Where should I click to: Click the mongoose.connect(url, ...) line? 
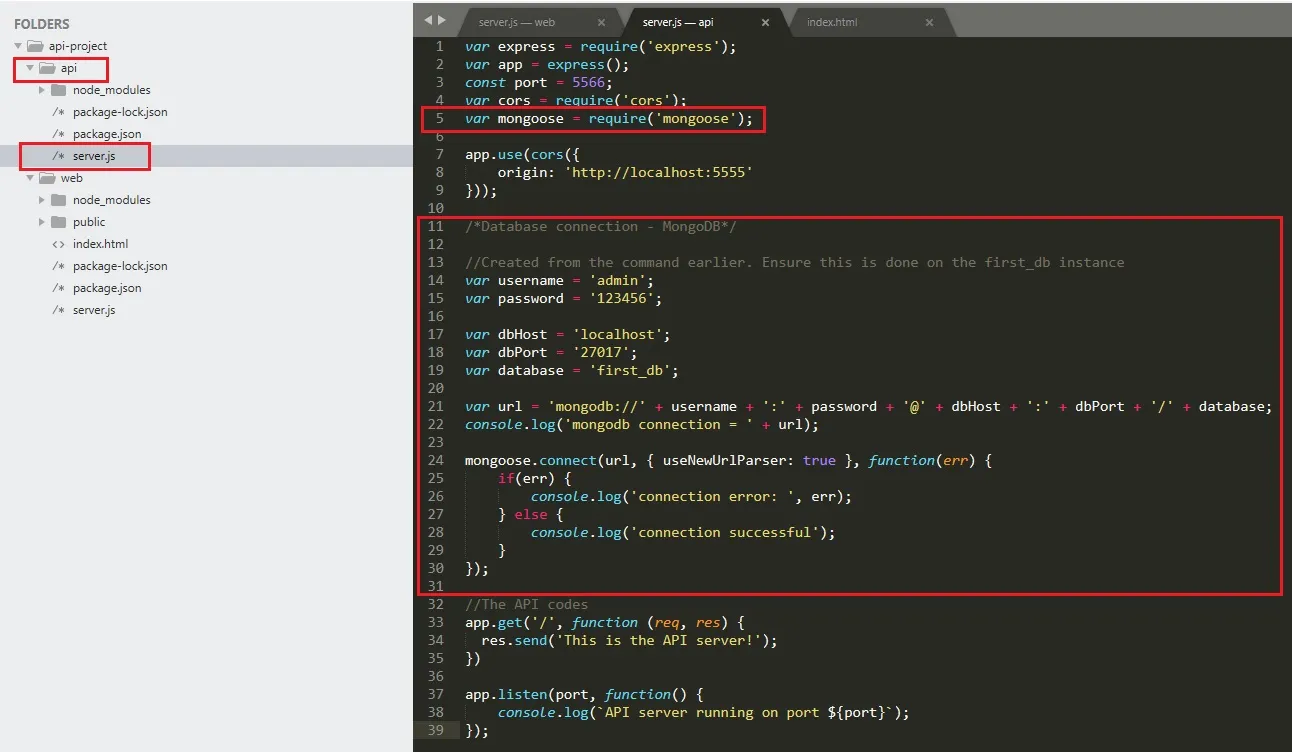coord(729,460)
